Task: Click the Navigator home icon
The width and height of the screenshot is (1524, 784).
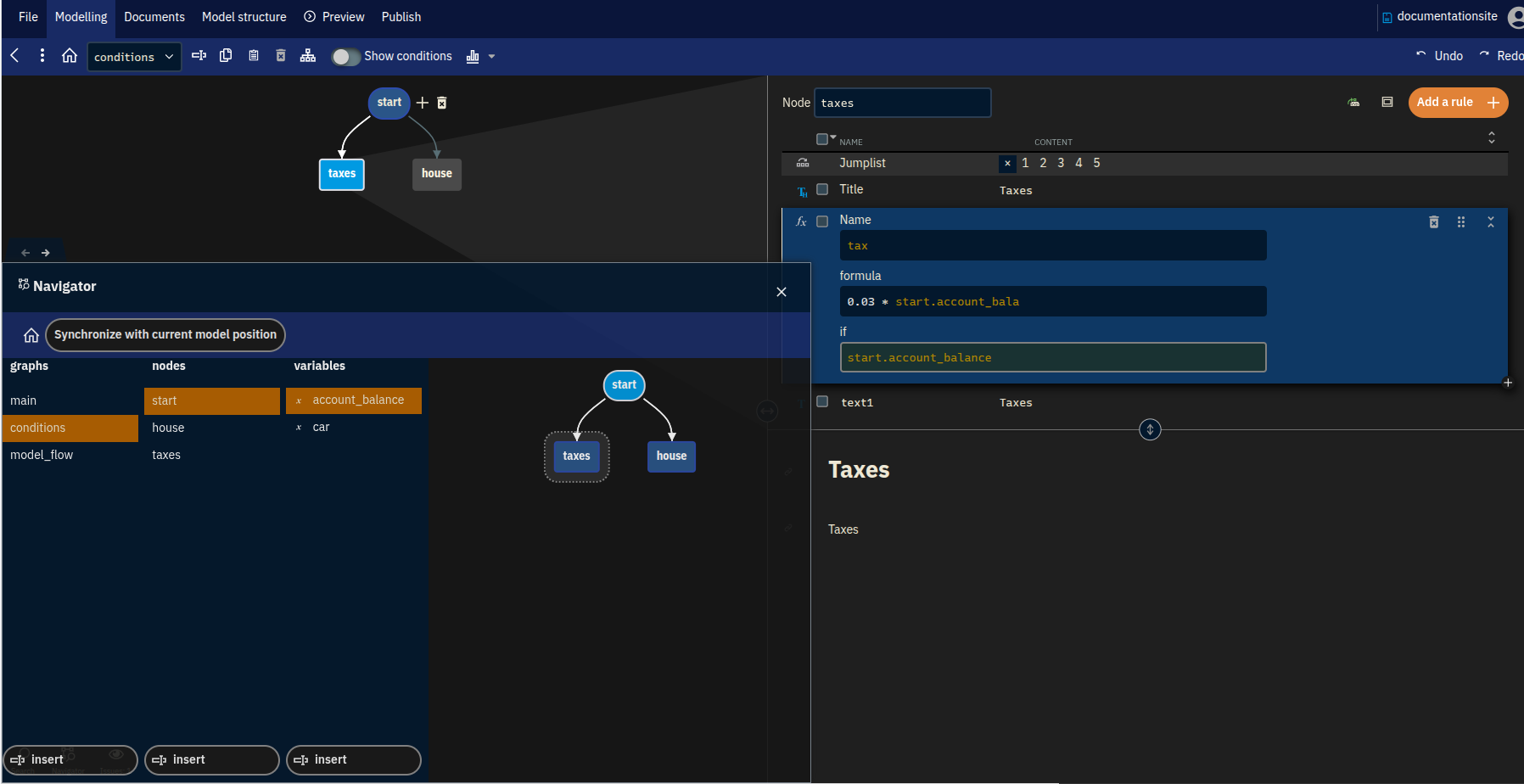Action: [x=31, y=335]
